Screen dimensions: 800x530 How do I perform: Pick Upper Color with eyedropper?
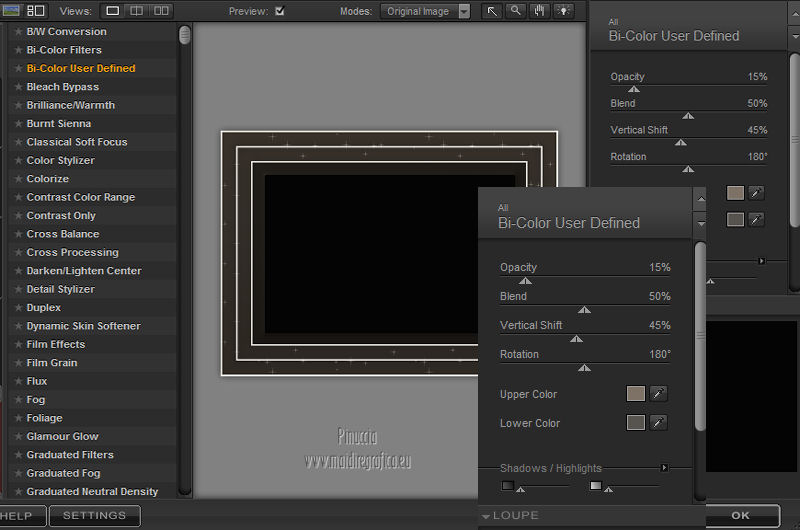pos(659,394)
